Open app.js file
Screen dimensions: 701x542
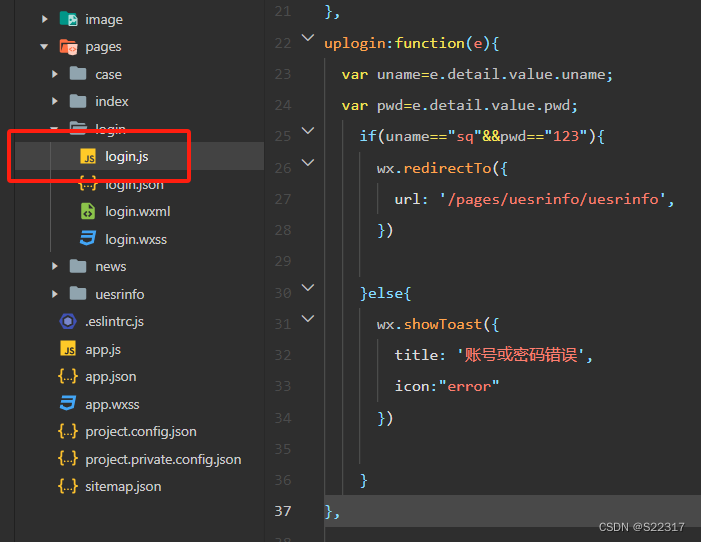[103, 350]
